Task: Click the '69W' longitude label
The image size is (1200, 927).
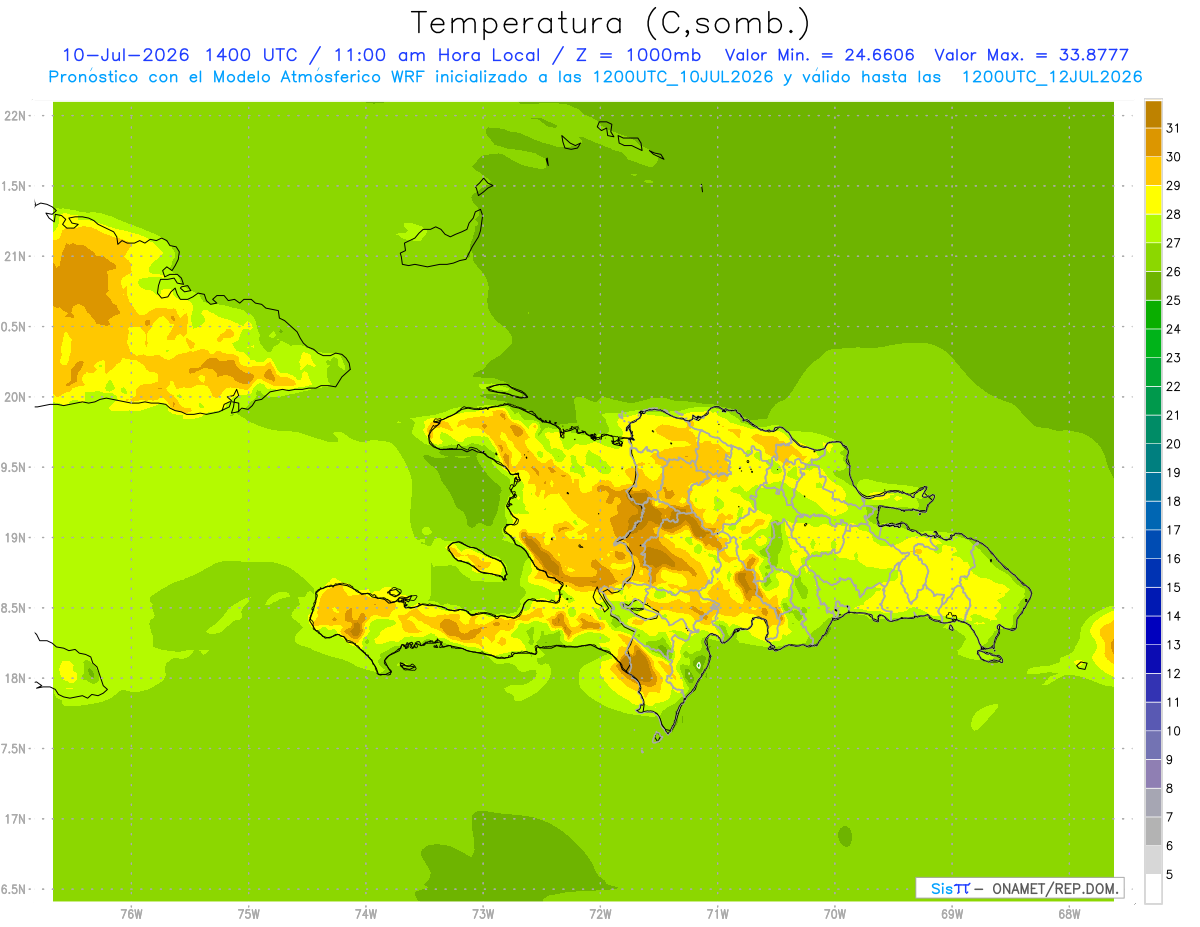Action: point(952,914)
